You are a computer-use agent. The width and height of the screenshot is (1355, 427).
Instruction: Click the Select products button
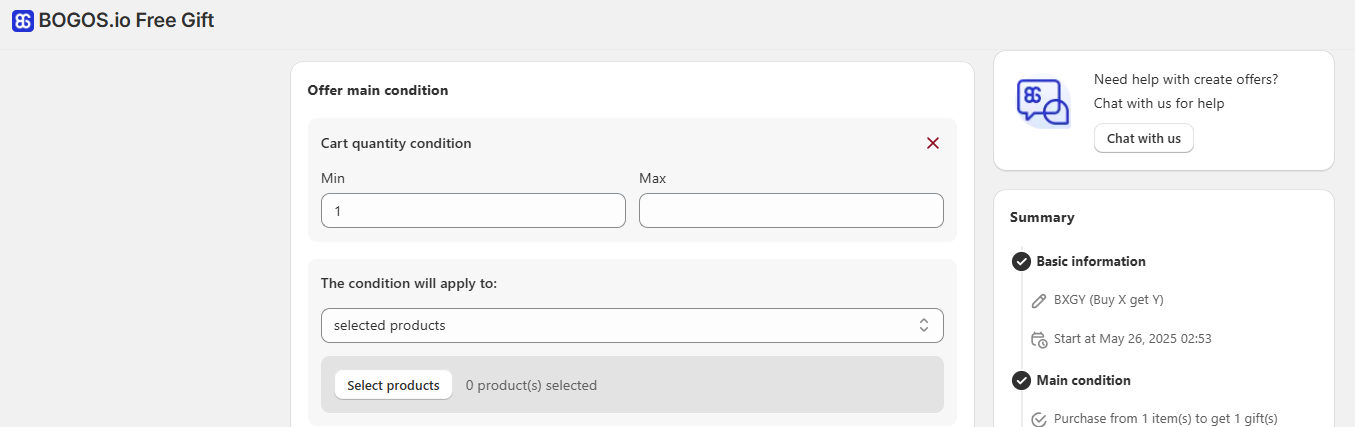[x=393, y=385]
